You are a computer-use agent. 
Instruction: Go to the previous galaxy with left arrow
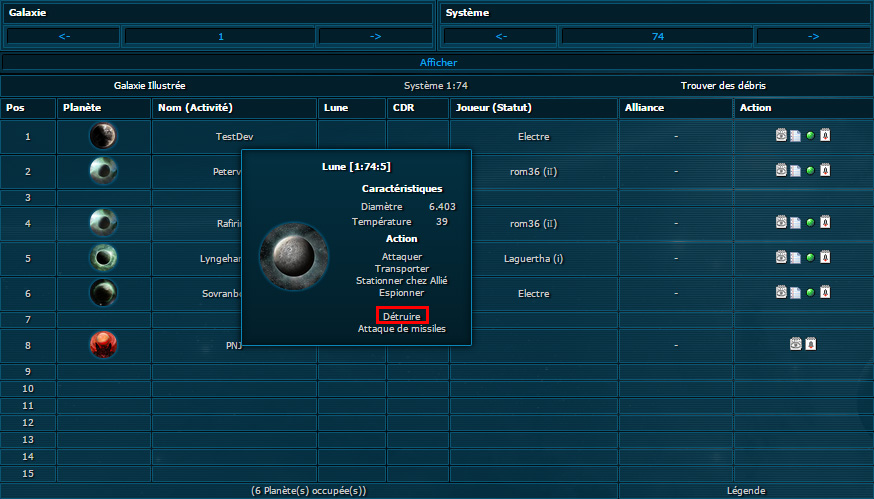click(63, 36)
